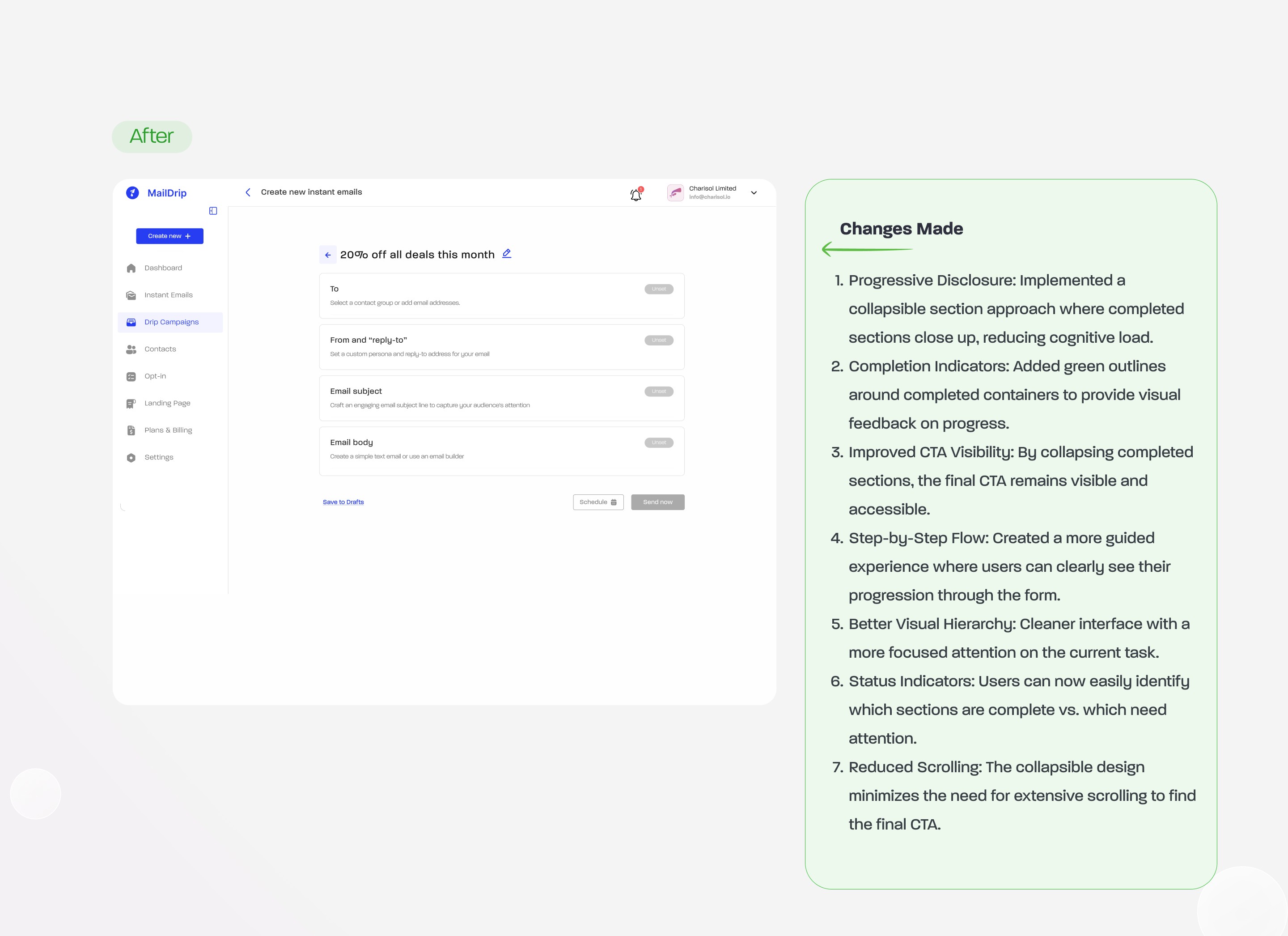Open notifications bell icon
The image size is (1288, 936).
(x=636, y=195)
